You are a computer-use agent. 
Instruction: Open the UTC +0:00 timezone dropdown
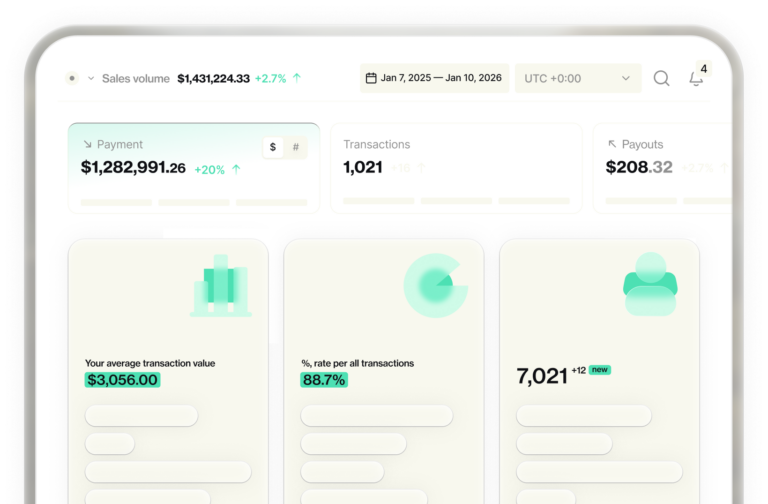pos(578,78)
